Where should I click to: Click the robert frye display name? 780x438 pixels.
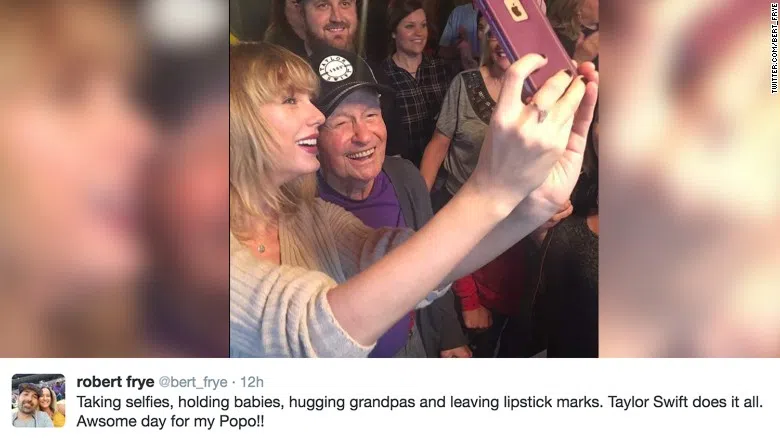coord(115,382)
